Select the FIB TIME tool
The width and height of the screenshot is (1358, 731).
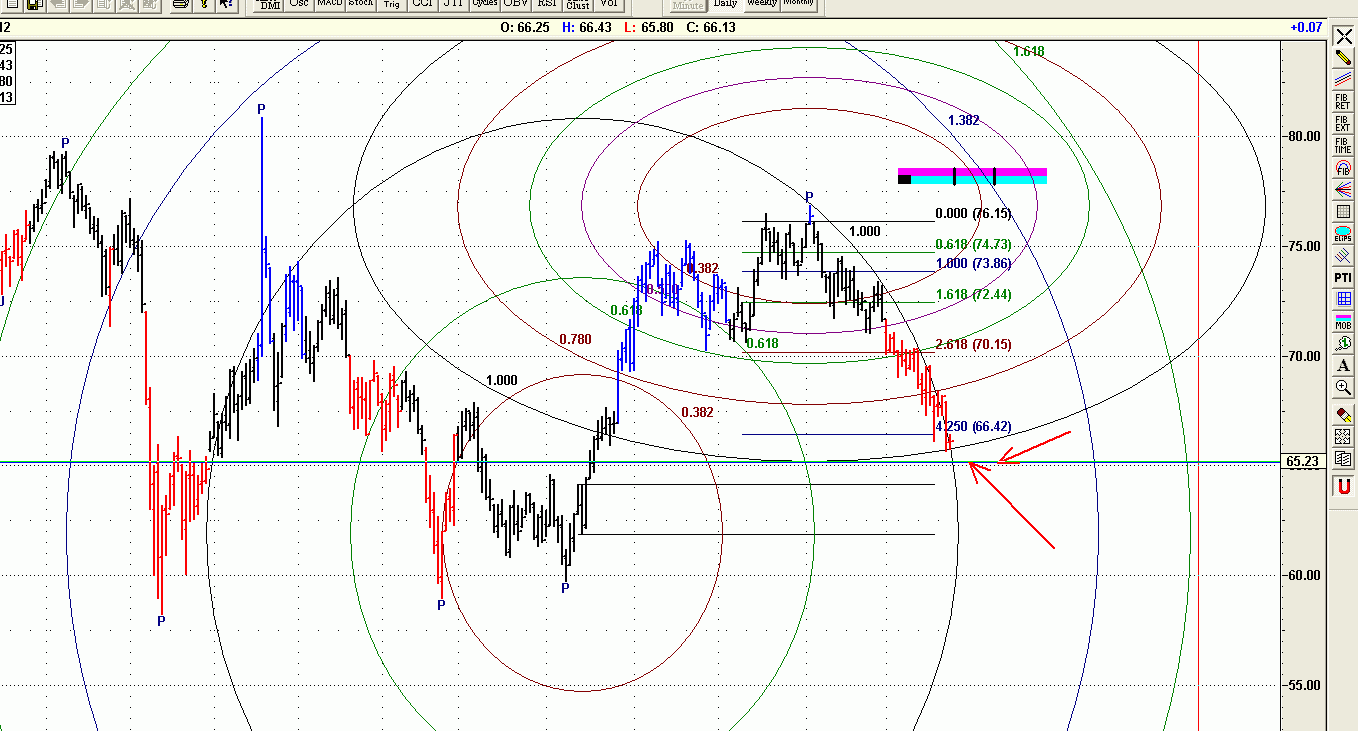(x=1342, y=145)
